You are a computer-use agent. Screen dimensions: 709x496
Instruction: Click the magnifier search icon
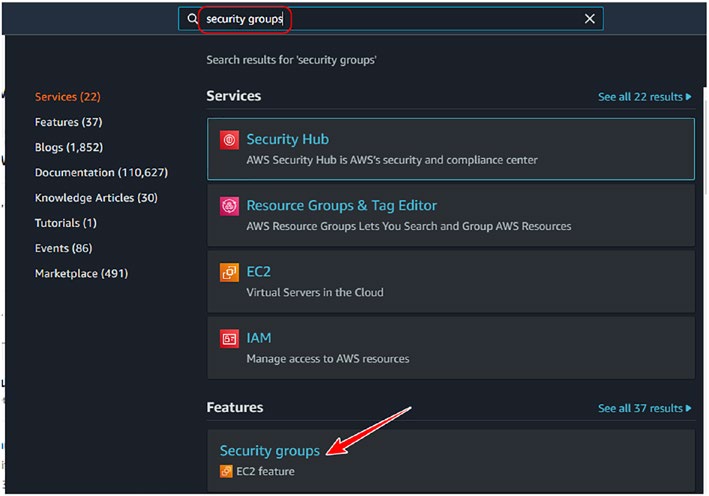[192, 19]
